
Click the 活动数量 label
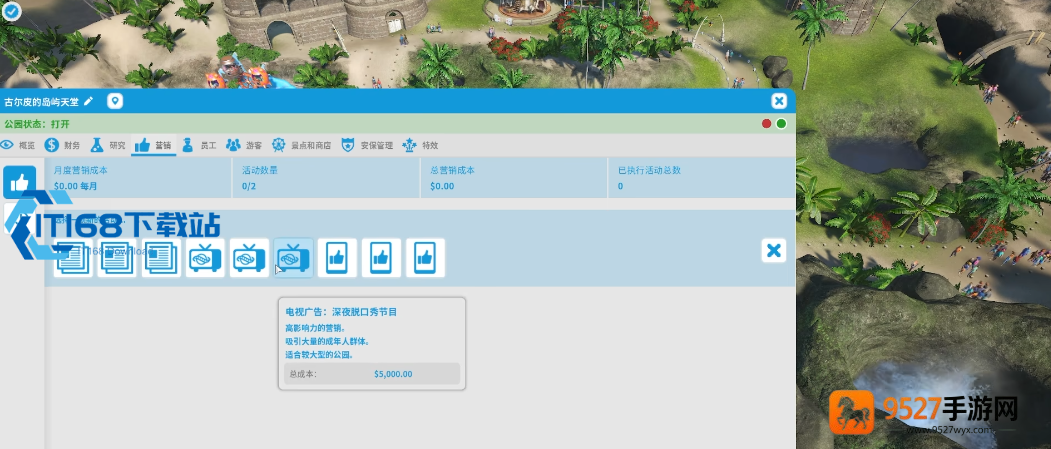click(260, 170)
